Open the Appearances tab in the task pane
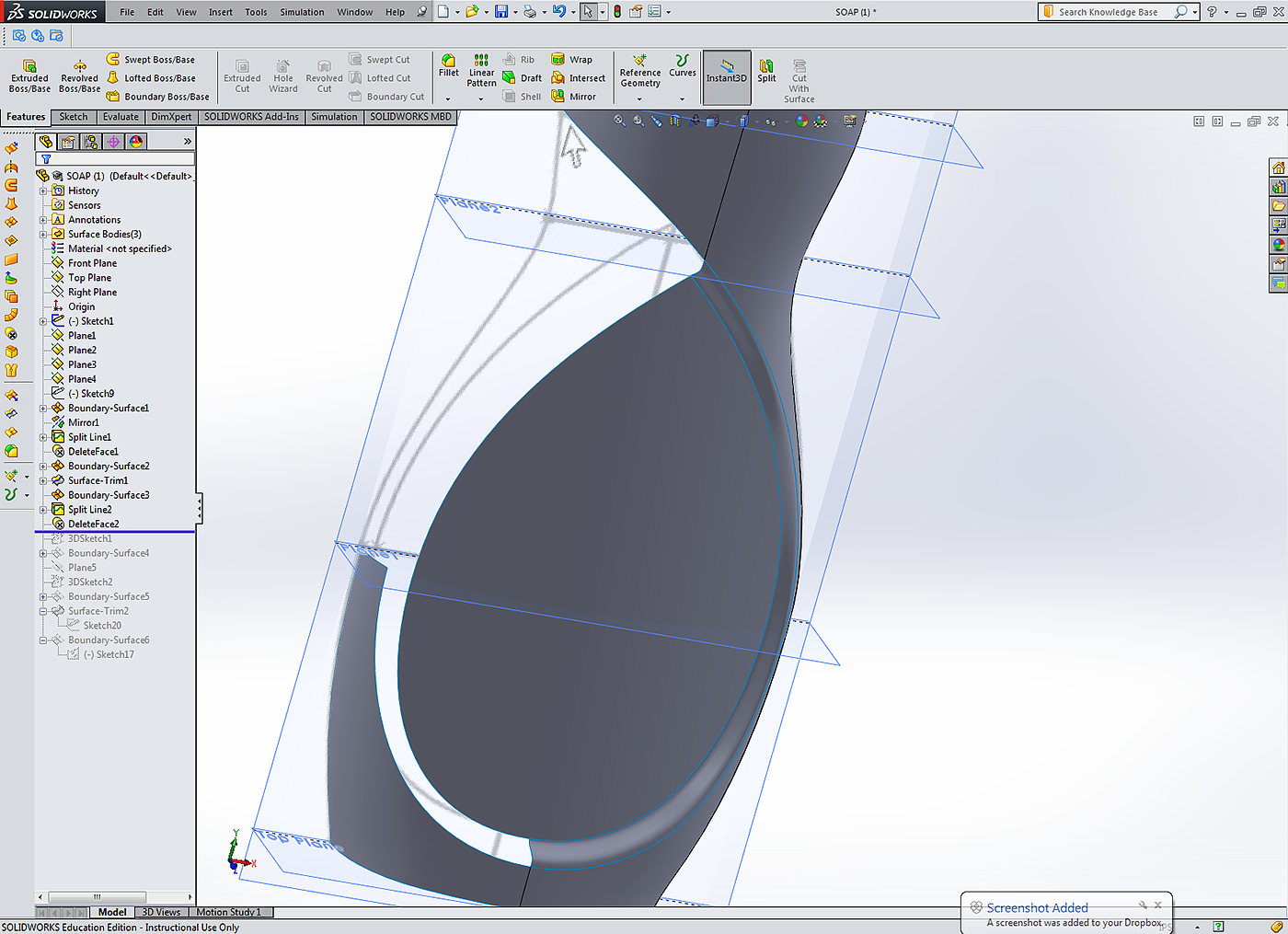 coord(1279,245)
